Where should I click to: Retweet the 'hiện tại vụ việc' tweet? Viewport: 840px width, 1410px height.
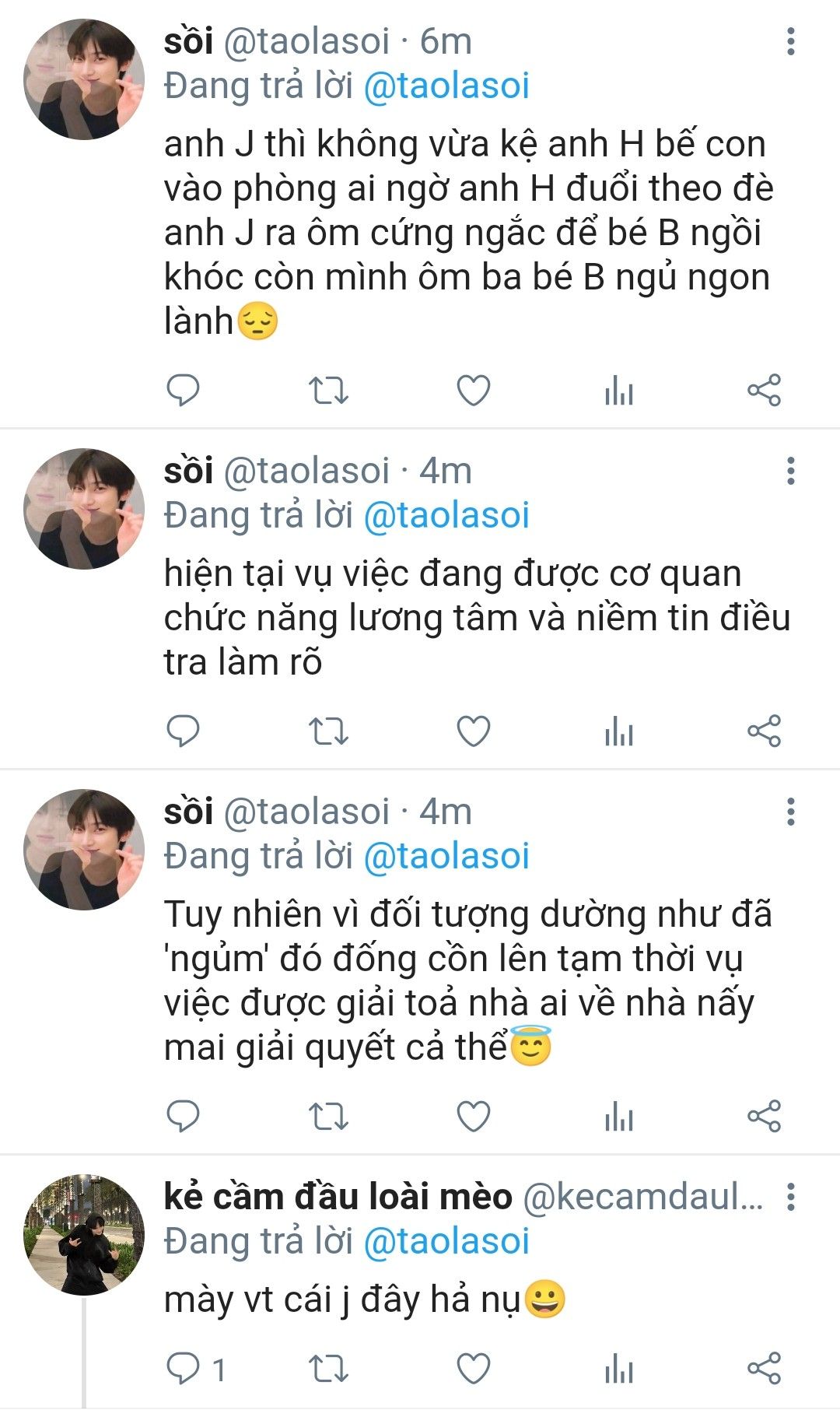[x=328, y=731]
